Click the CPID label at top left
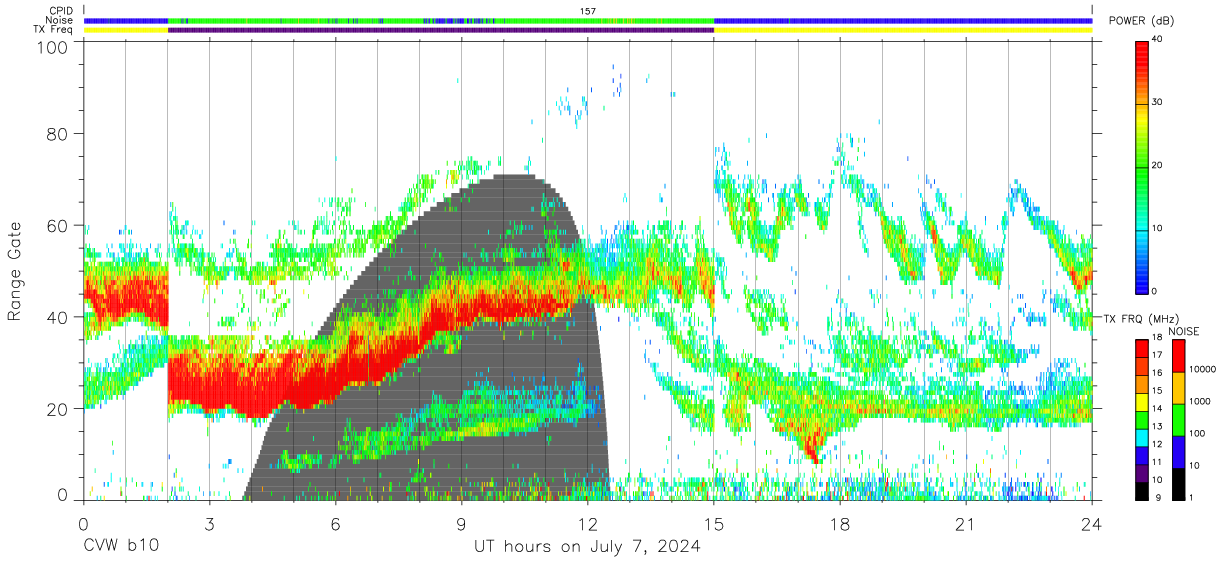The image size is (1228, 567). coord(61,11)
